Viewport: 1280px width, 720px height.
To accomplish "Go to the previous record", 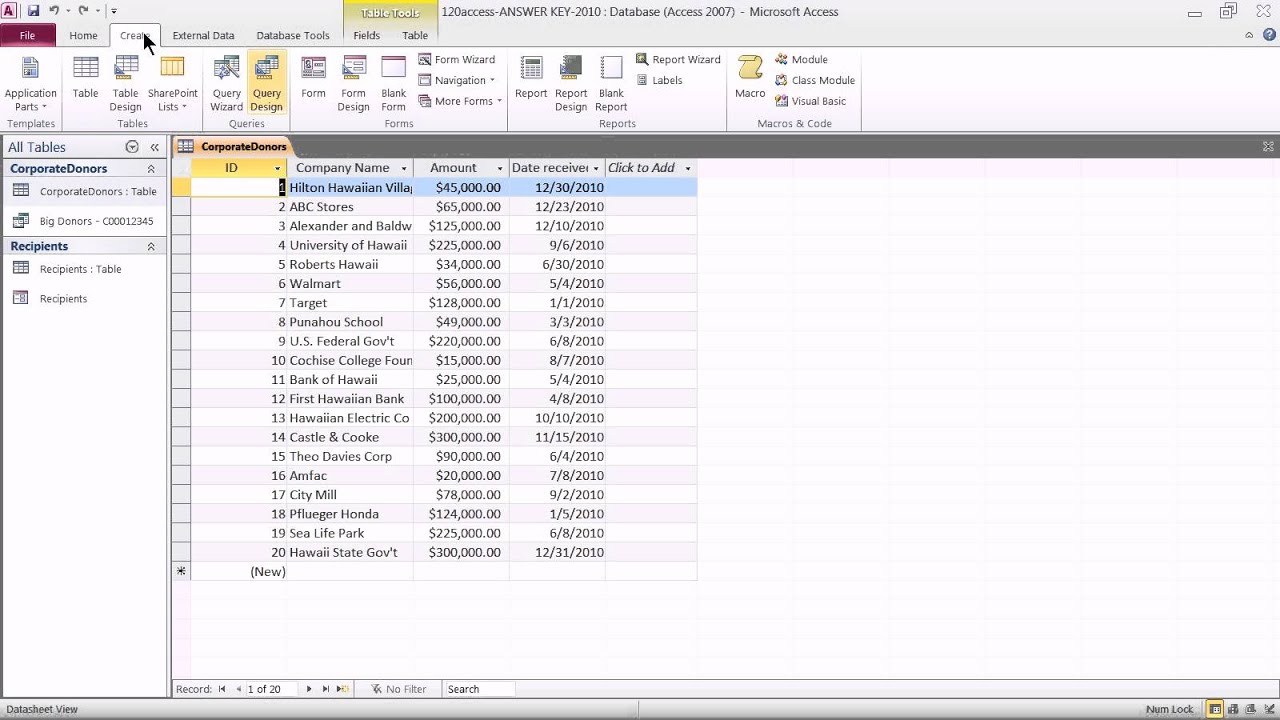I will coord(238,689).
